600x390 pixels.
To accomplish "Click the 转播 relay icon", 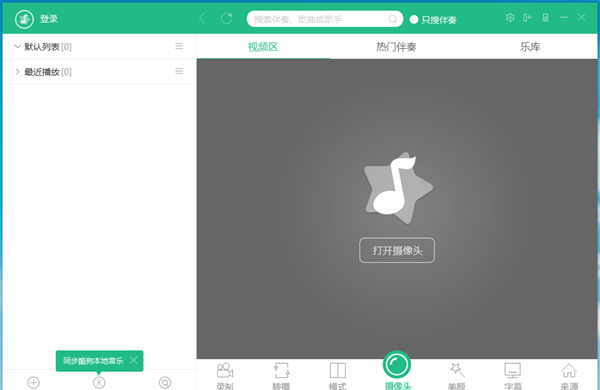I will (282, 370).
